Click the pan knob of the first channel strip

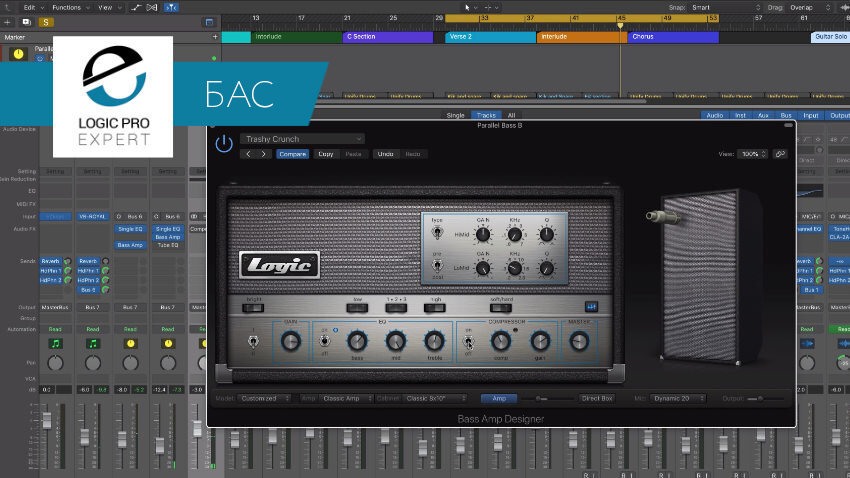(x=55, y=363)
